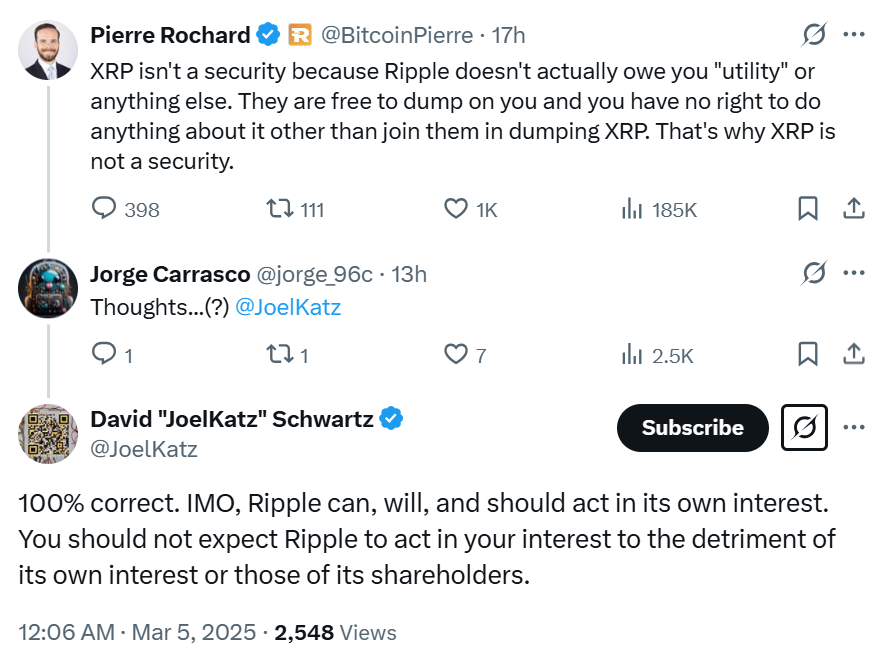The width and height of the screenshot is (891, 658).
Task: Open more options on Pierre's tweet
Action: pyautogui.click(x=855, y=33)
